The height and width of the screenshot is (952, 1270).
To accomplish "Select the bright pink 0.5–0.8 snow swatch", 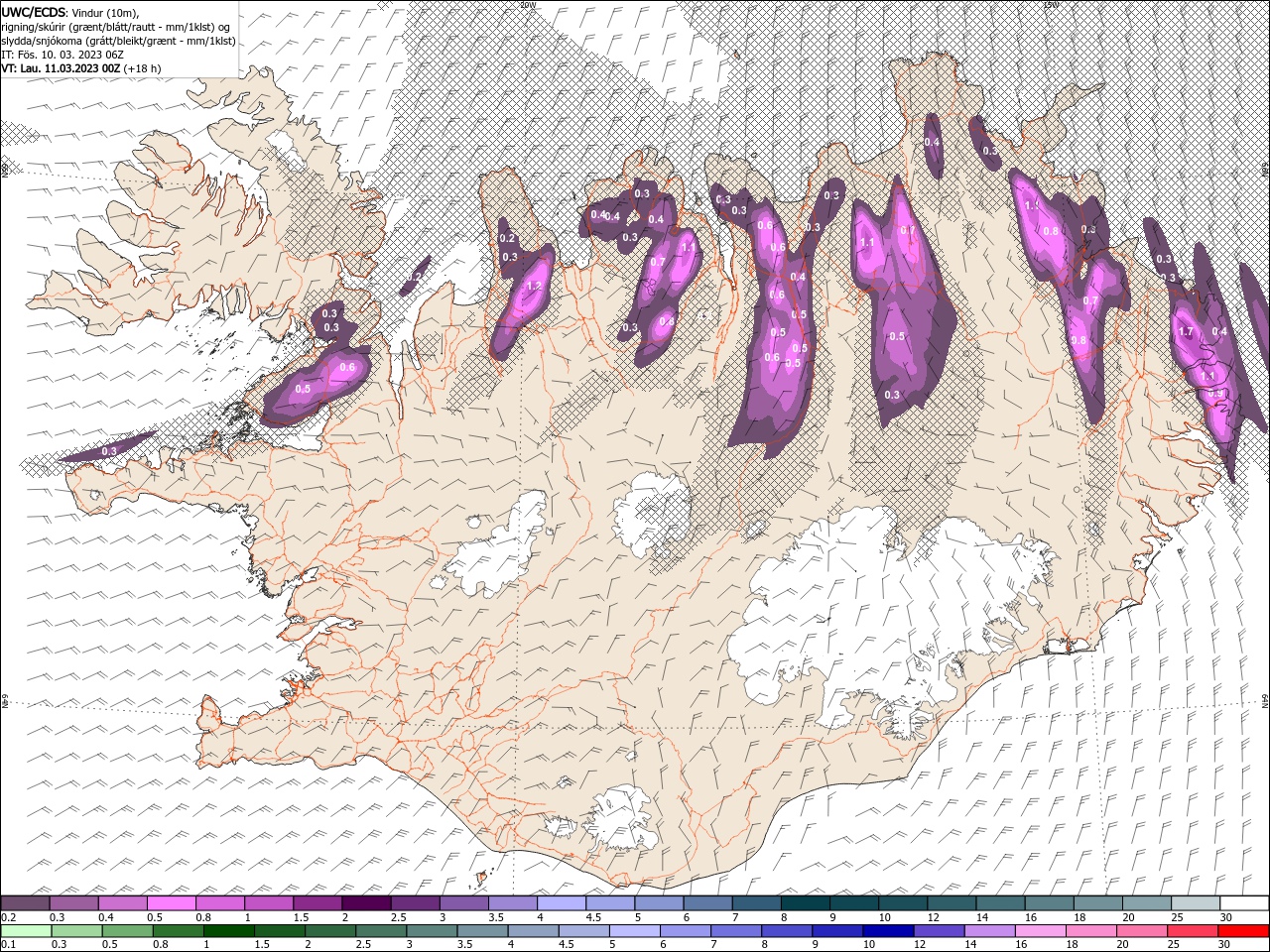I will [172, 903].
